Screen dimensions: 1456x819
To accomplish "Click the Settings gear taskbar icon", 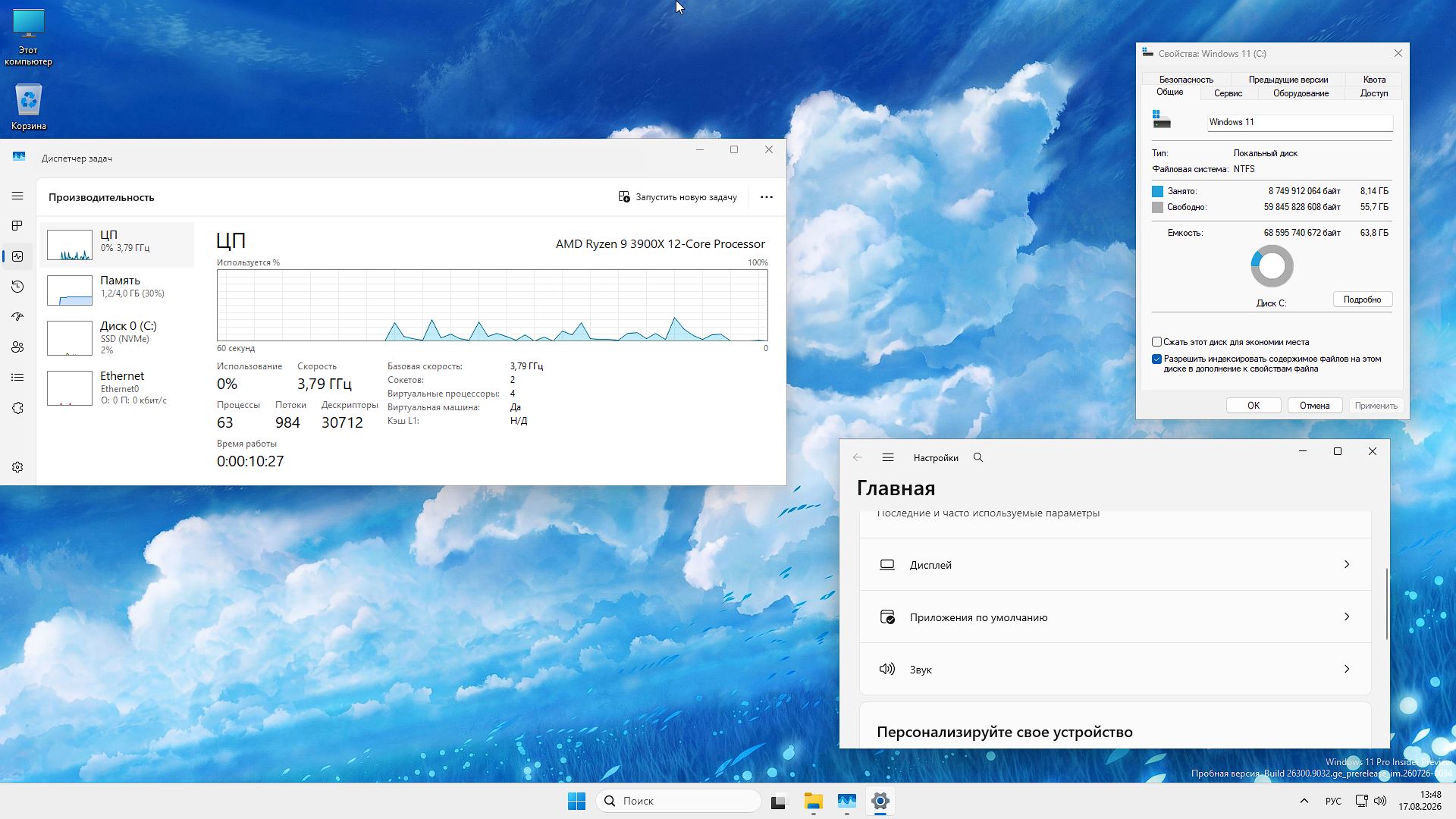I will pyautogui.click(x=880, y=801).
